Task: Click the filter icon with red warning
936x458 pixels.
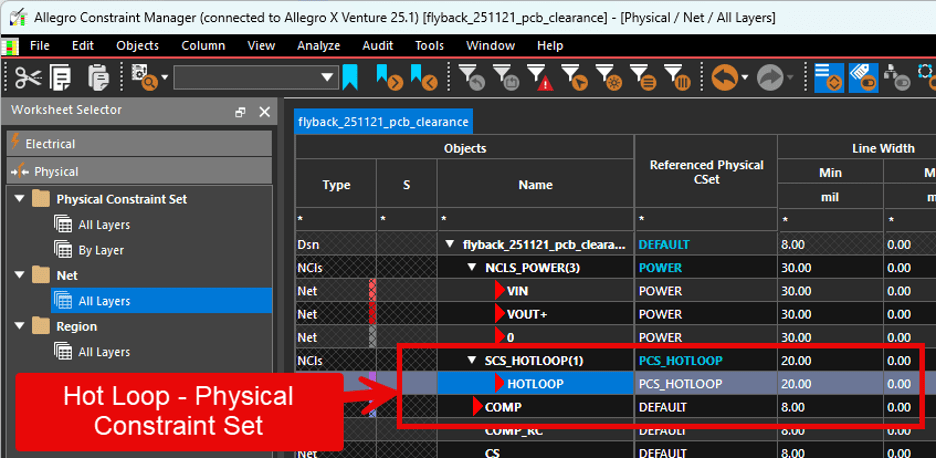Action: [x=540, y=78]
